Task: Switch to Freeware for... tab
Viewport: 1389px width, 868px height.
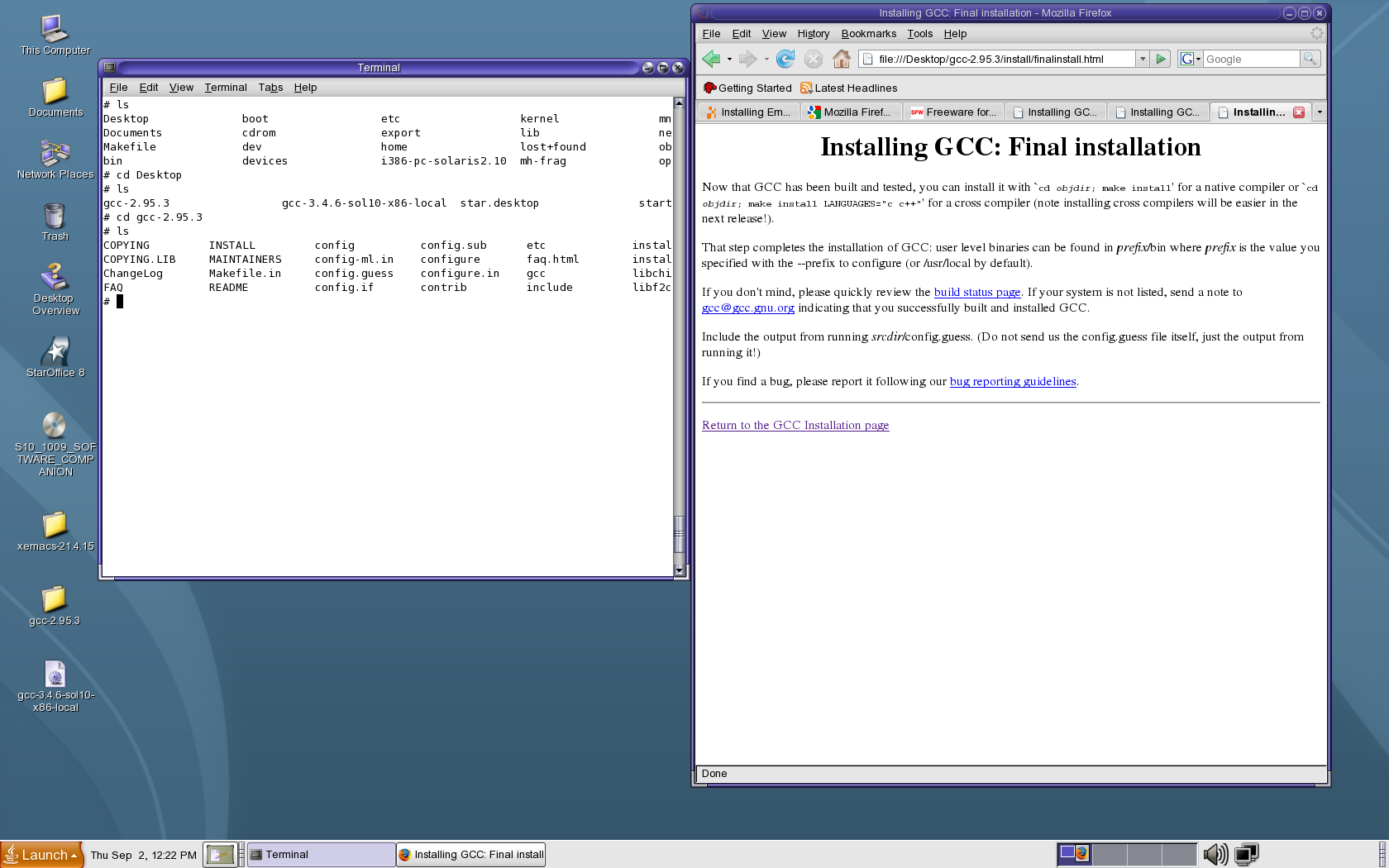Action: (953, 112)
